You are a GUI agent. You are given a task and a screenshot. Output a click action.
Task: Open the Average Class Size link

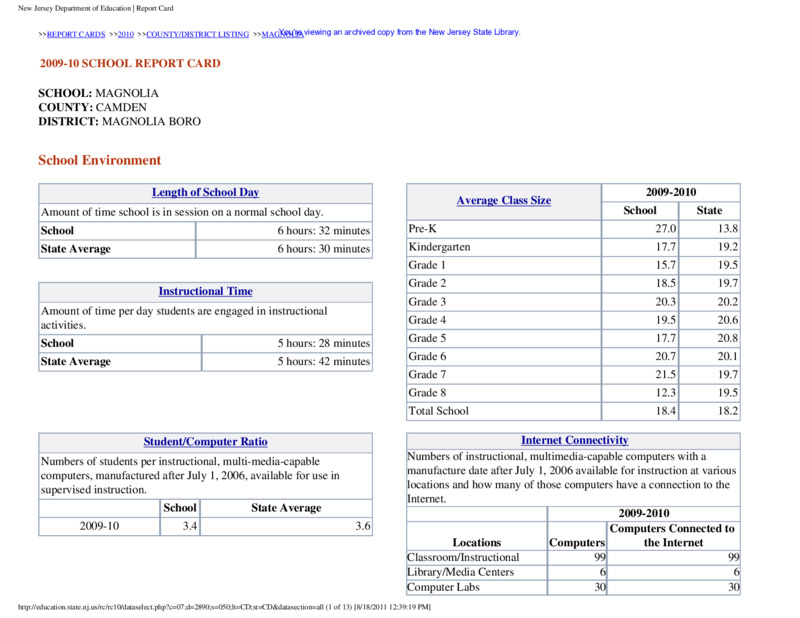(x=504, y=201)
